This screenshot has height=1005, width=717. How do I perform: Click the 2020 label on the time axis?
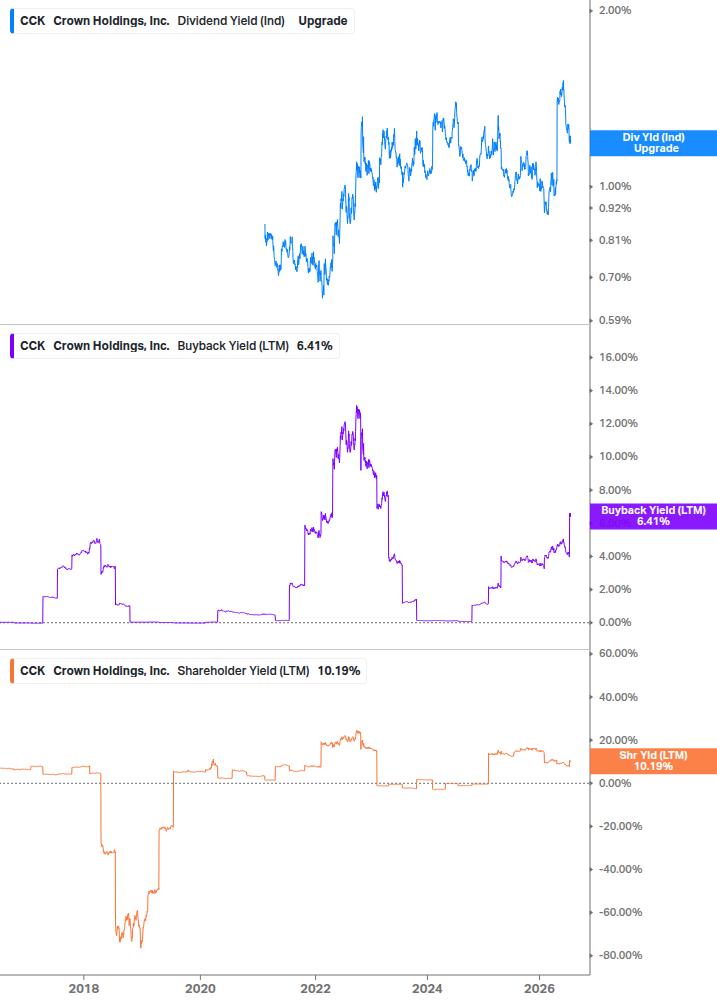tap(200, 988)
